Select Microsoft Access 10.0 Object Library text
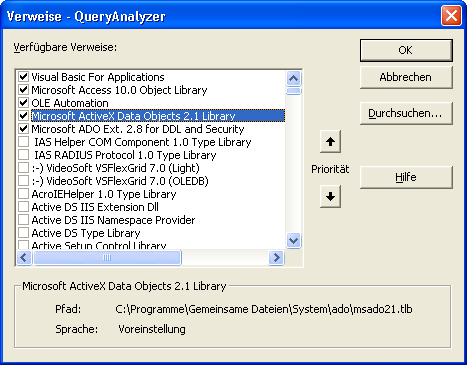The image size is (467, 365). (119, 90)
